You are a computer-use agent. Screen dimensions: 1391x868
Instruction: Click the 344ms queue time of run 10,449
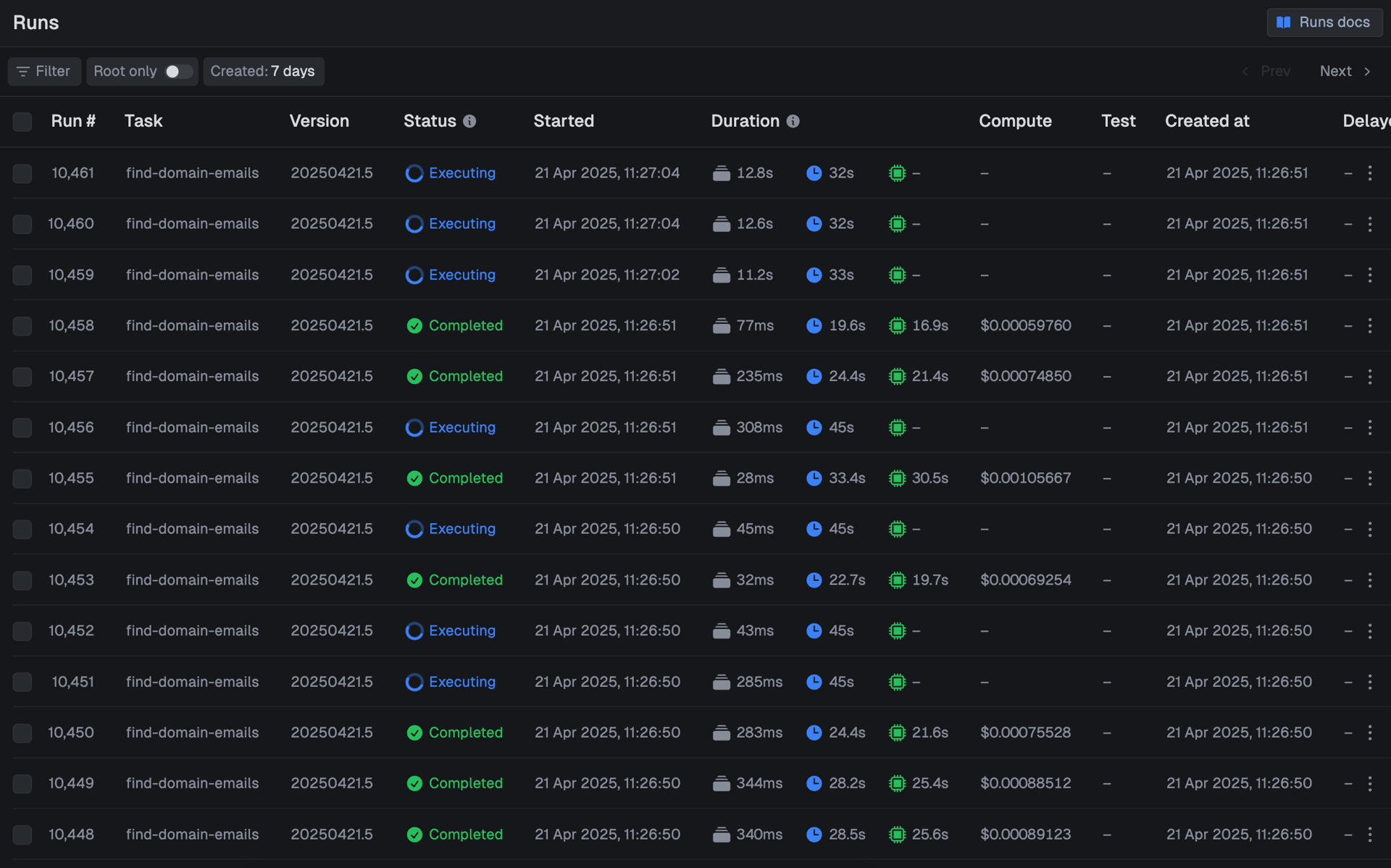coord(759,783)
